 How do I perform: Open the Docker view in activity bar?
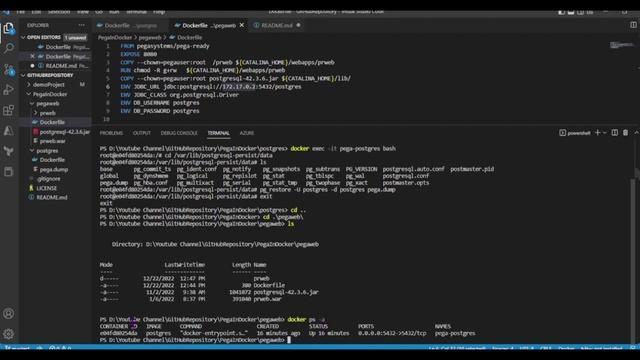click(x=9, y=171)
